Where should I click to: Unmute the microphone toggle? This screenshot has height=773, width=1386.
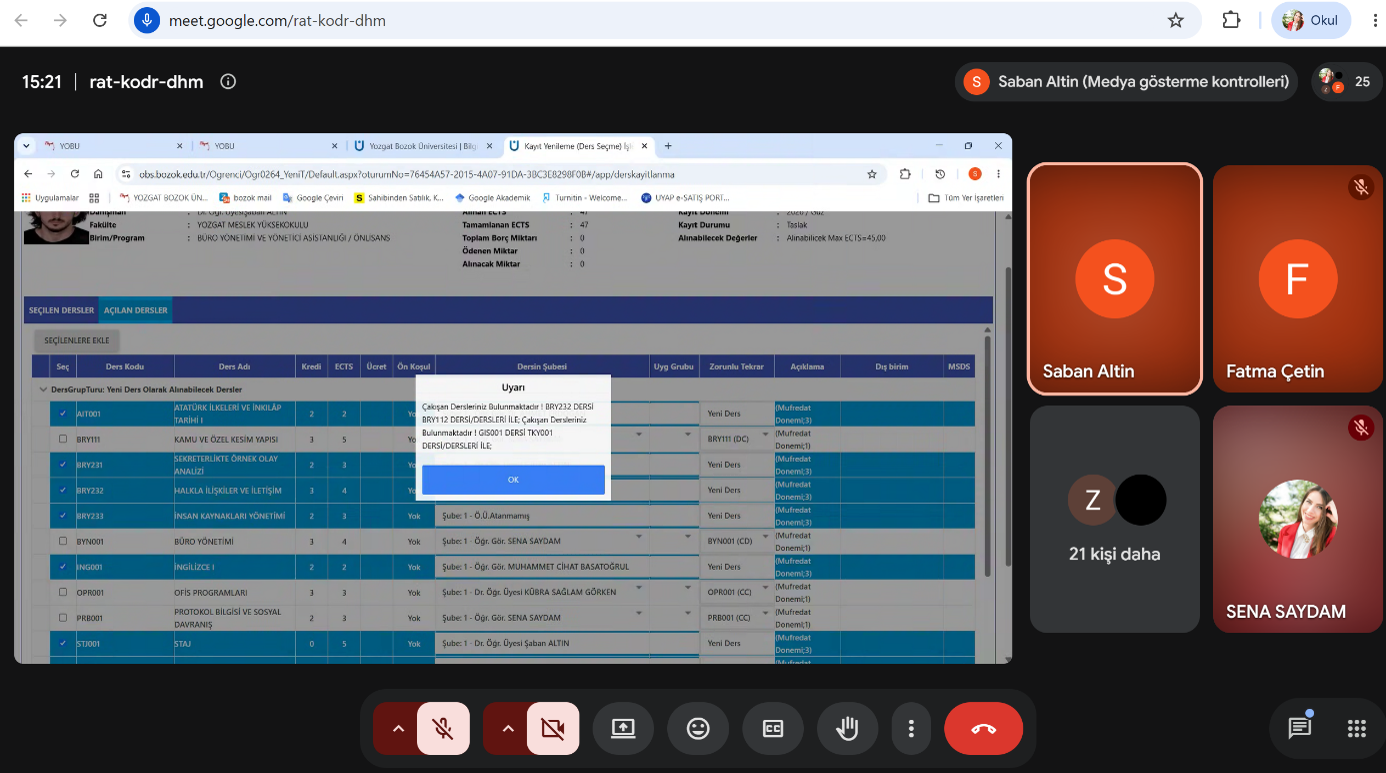(x=443, y=728)
